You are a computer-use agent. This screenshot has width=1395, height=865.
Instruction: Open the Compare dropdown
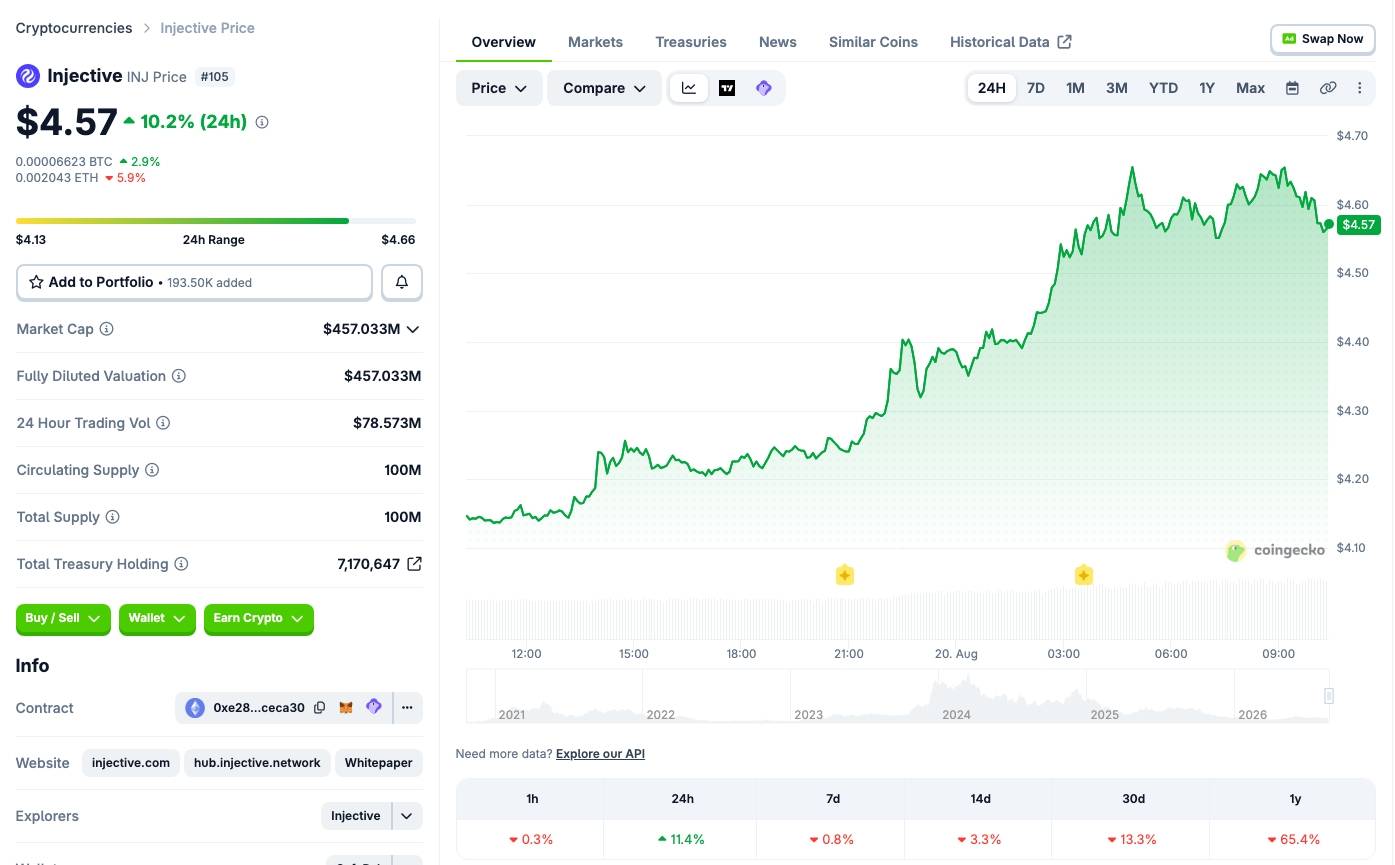(x=604, y=88)
